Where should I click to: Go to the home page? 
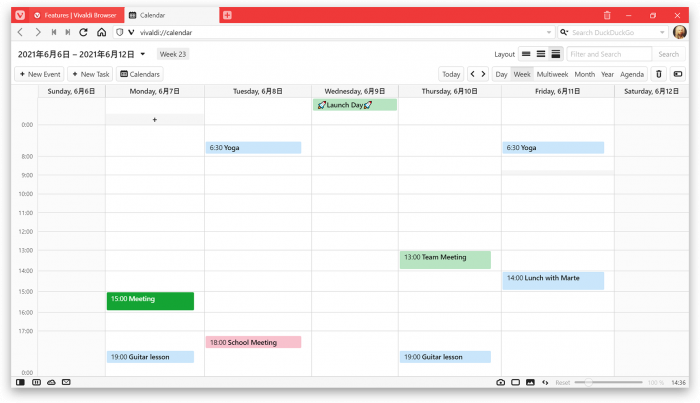pyautogui.click(x=102, y=32)
